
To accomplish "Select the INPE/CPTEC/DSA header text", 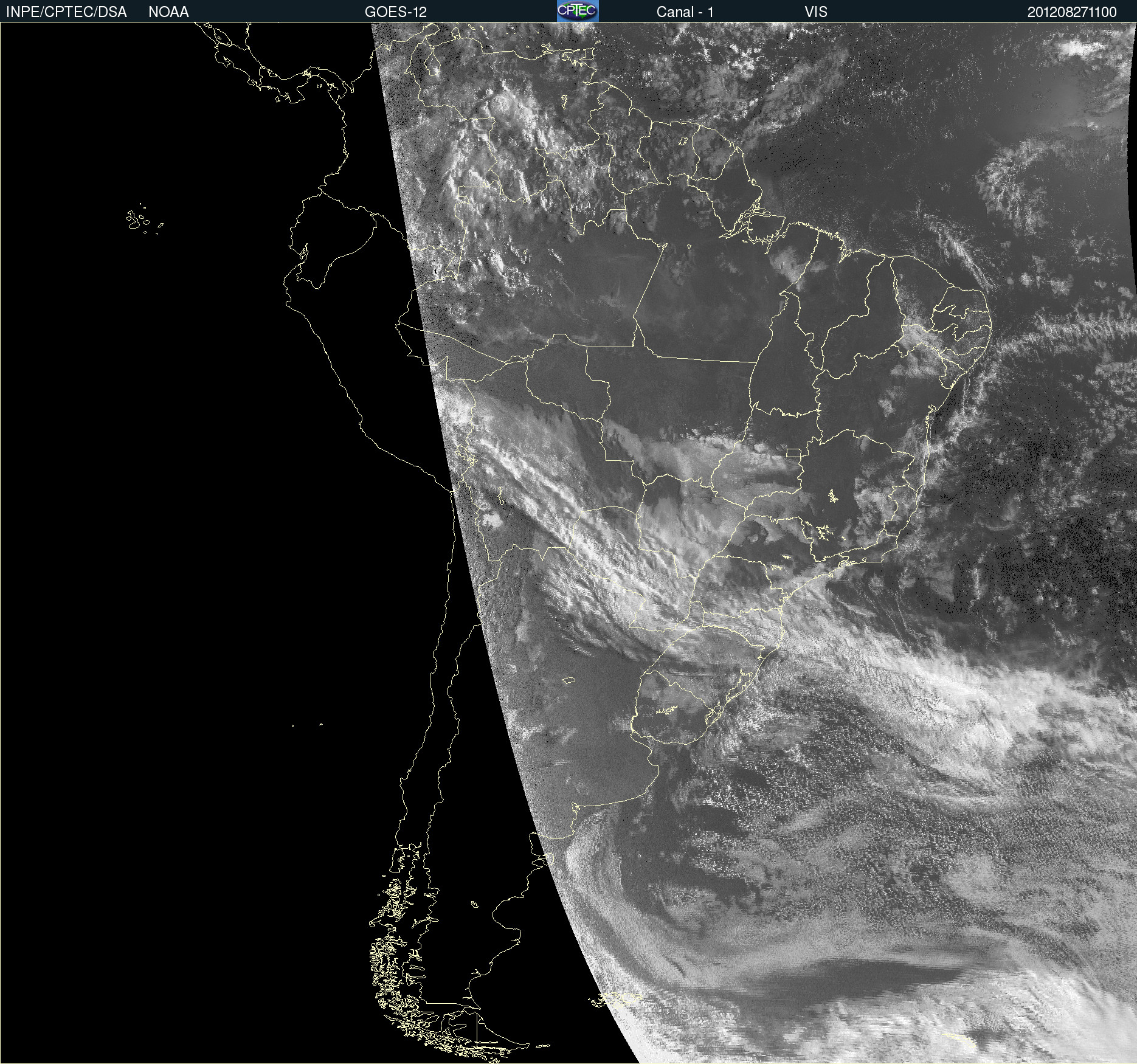I will pos(66,12).
